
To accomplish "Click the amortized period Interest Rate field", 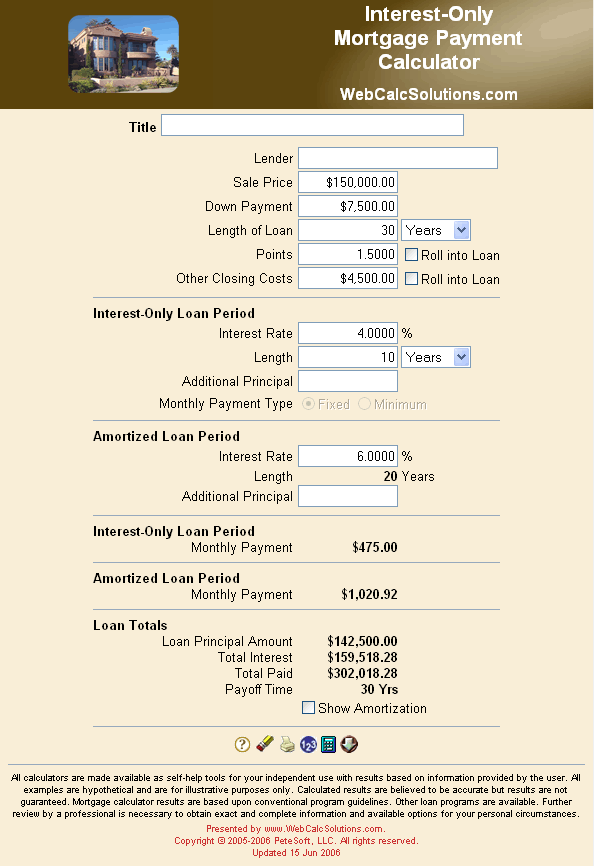I will (x=348, y=456).
